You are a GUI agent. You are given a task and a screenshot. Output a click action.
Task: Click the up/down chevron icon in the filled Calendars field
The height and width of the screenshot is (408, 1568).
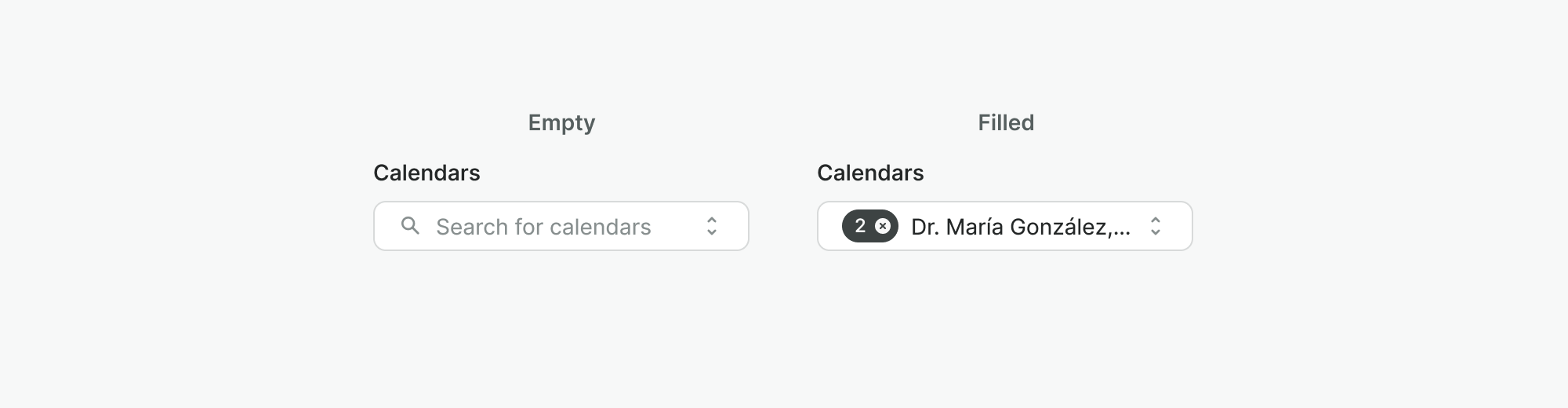point(1156,226)
